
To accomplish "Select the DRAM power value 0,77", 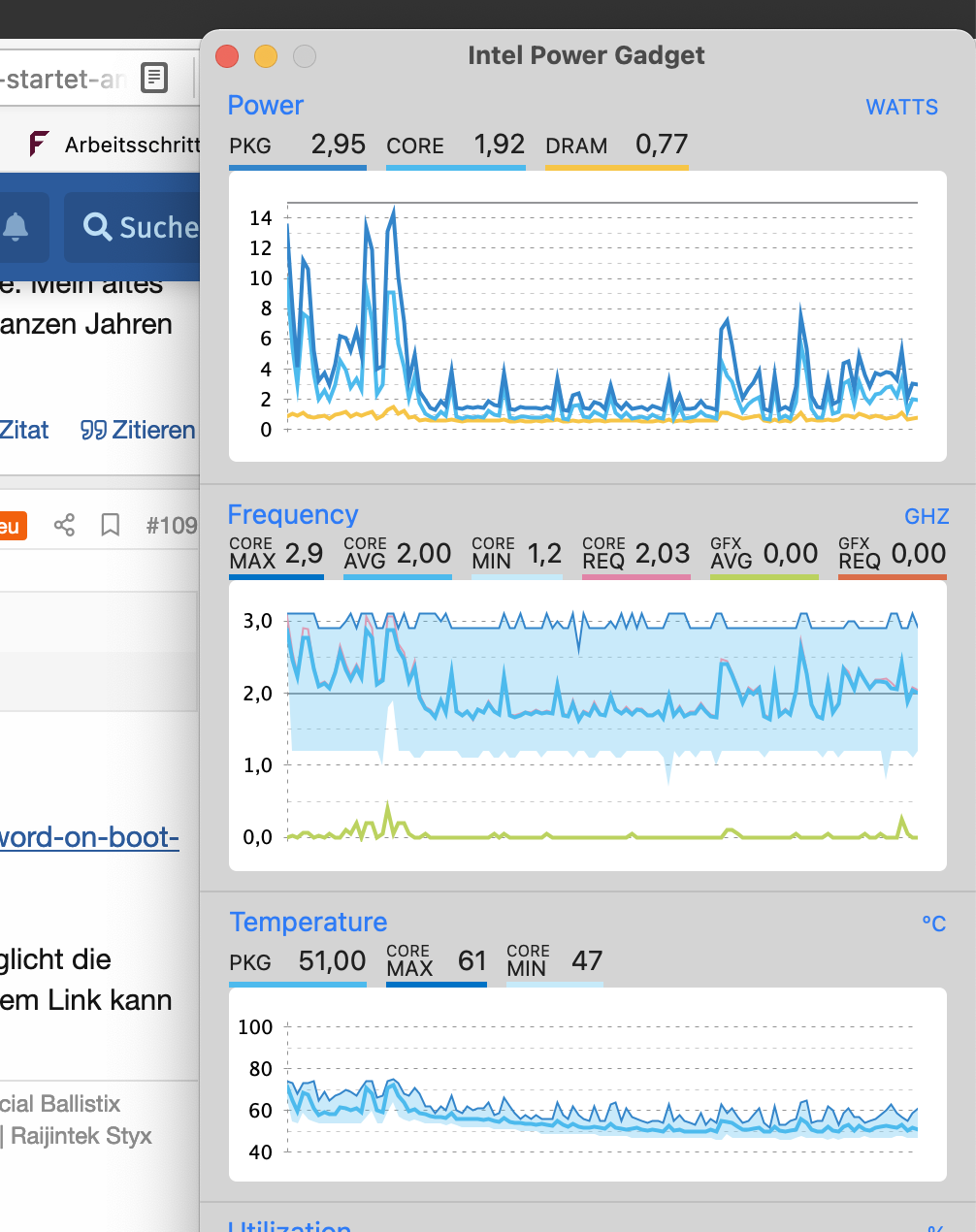I will coord(662,145).
